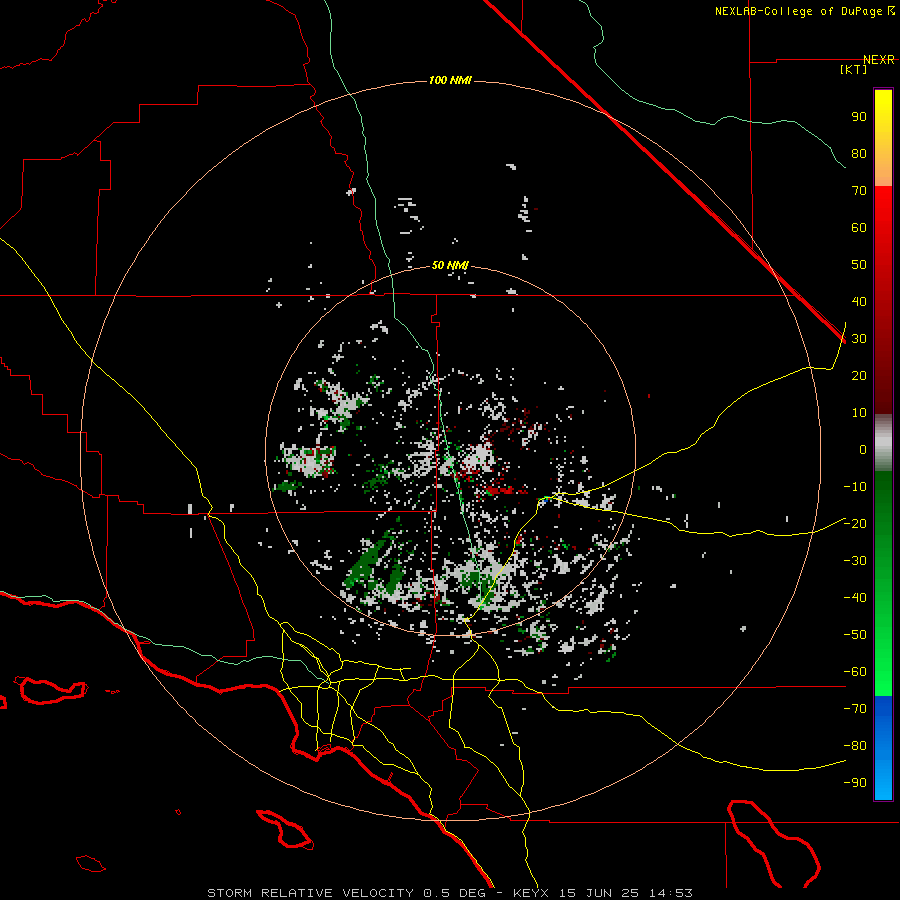
Task: Pick the gray zero-velocity color bar segment
Action: point(883,443)
